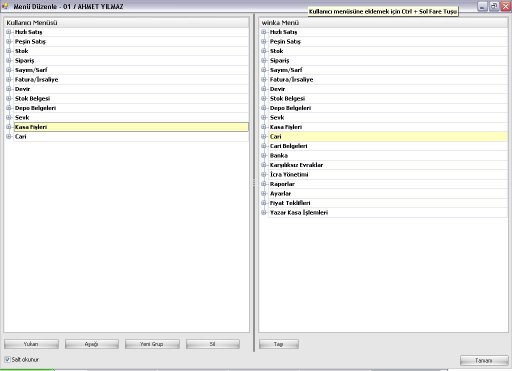
Task: Expand Fatura/İrsaliye in Kullanıcı Menüsü
Action: [9, 79]
